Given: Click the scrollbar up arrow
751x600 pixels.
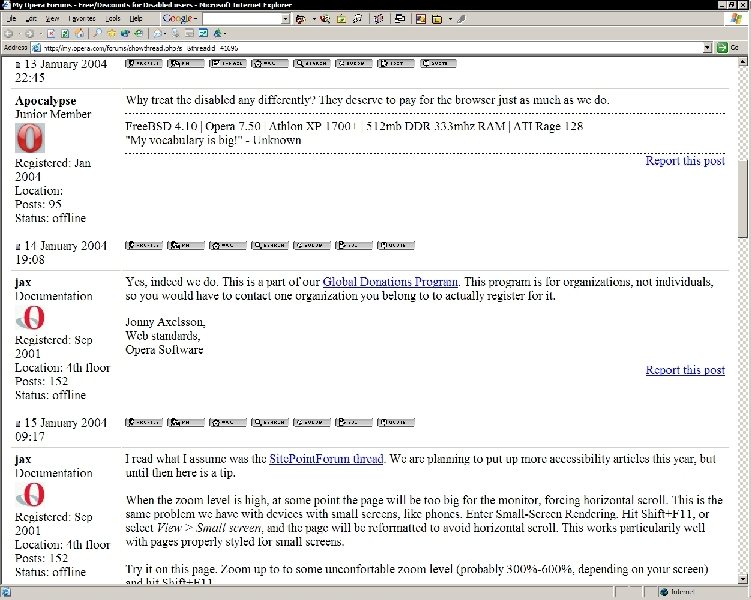Looking at the screenshot, I should click(x=743, y=62).
